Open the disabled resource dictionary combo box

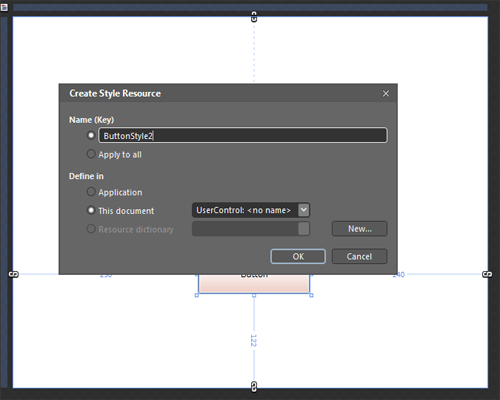click(251, 229)
